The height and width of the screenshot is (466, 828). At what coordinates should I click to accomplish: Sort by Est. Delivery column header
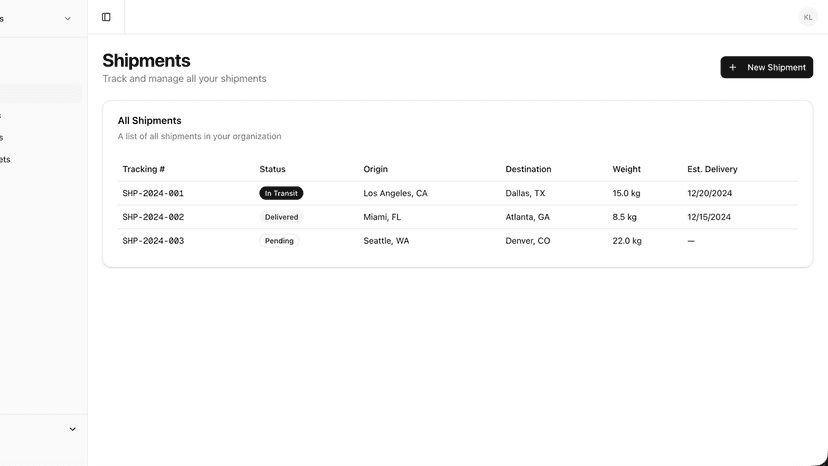pos(712,169)
